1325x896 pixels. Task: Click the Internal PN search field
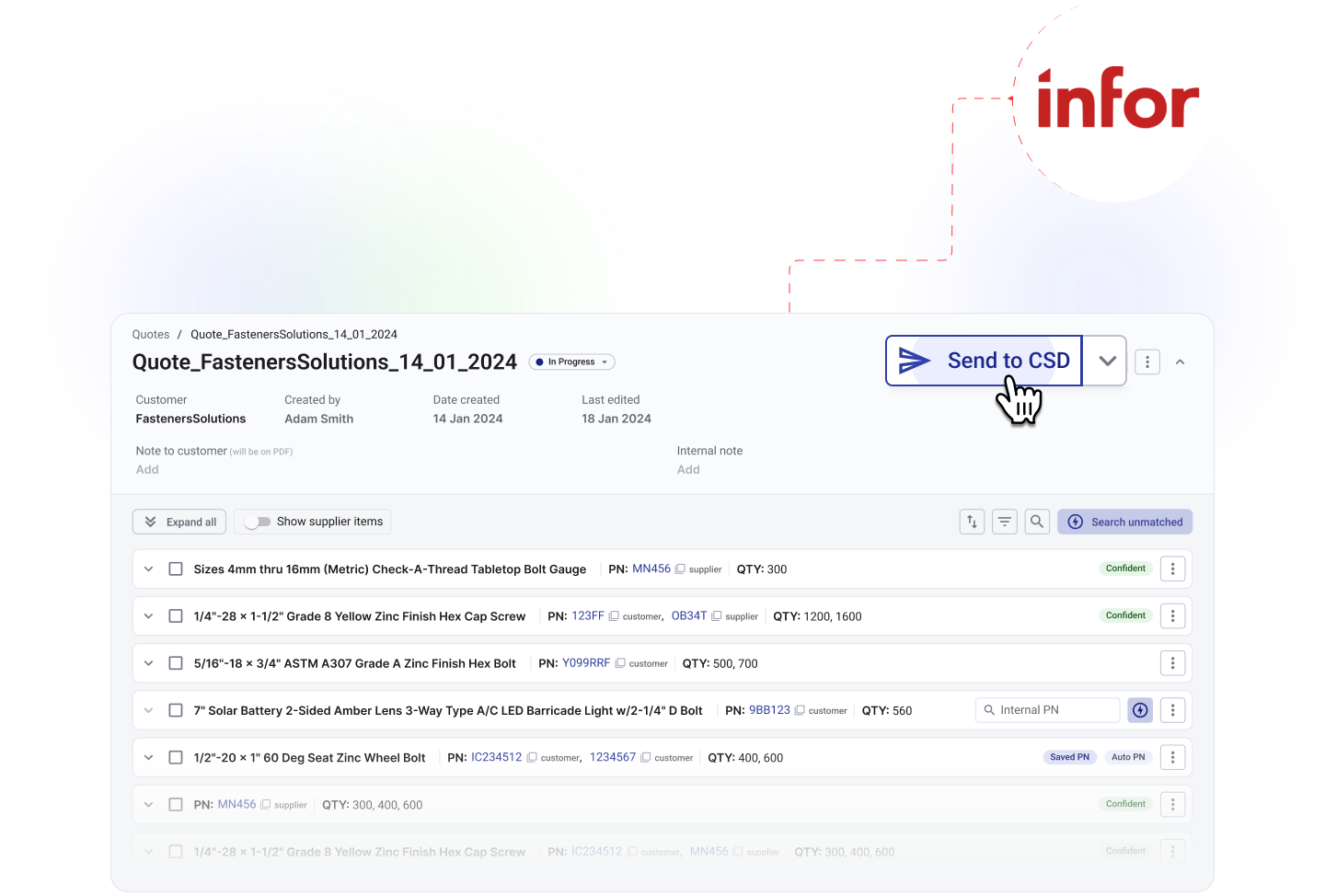1047,710
